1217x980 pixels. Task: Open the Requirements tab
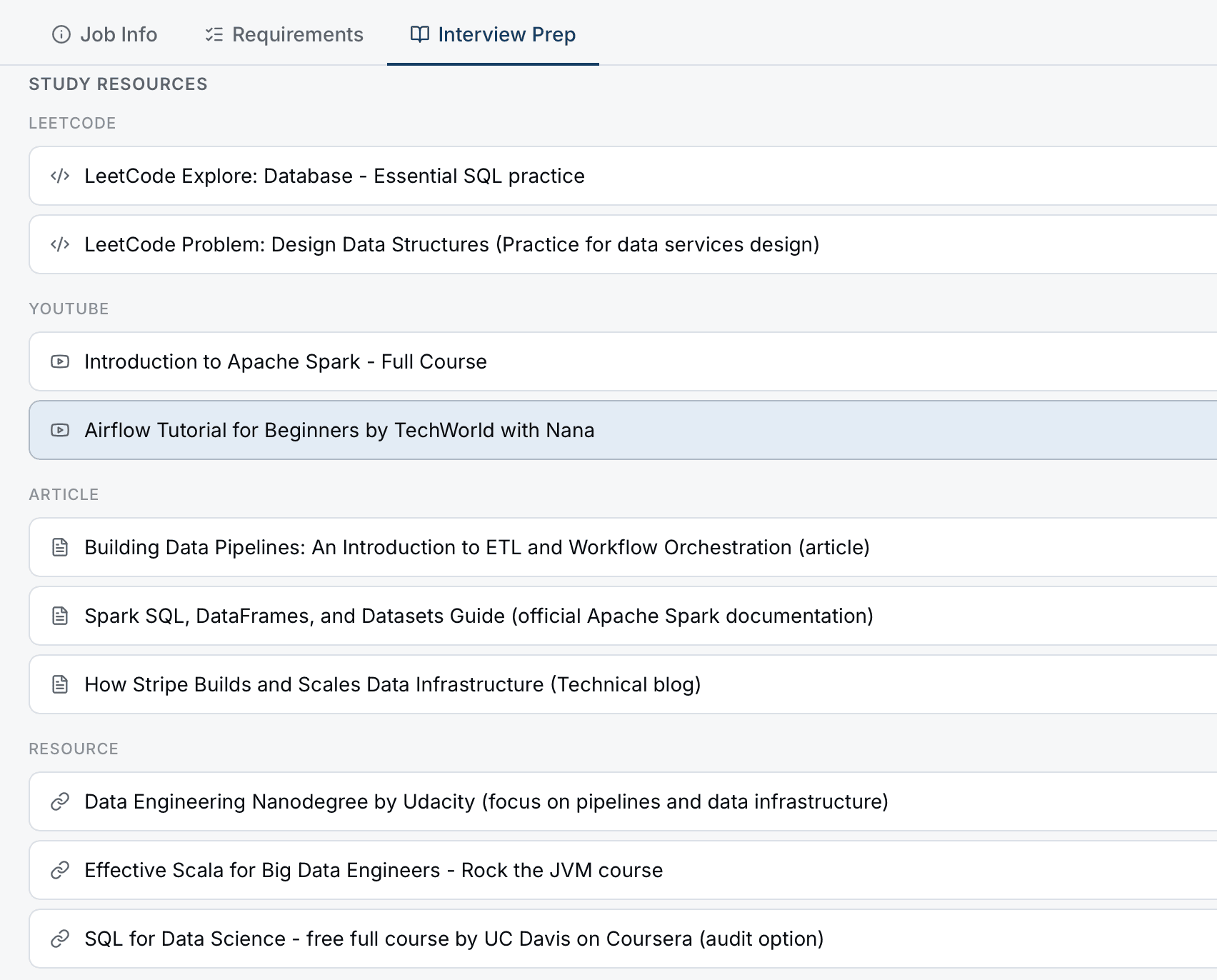(284, 34)
